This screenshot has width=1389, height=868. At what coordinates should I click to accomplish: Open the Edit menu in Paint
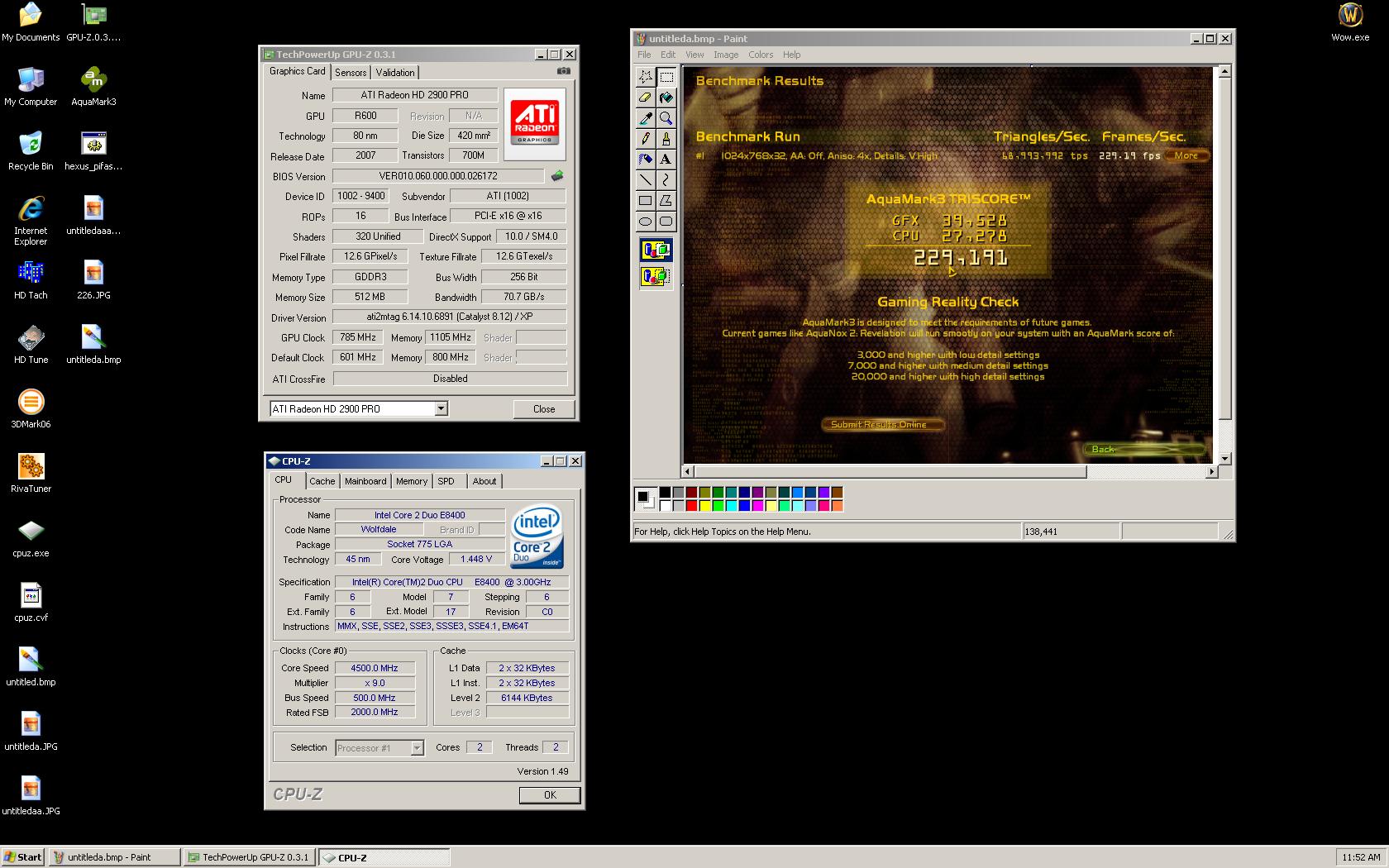point(668,55)
